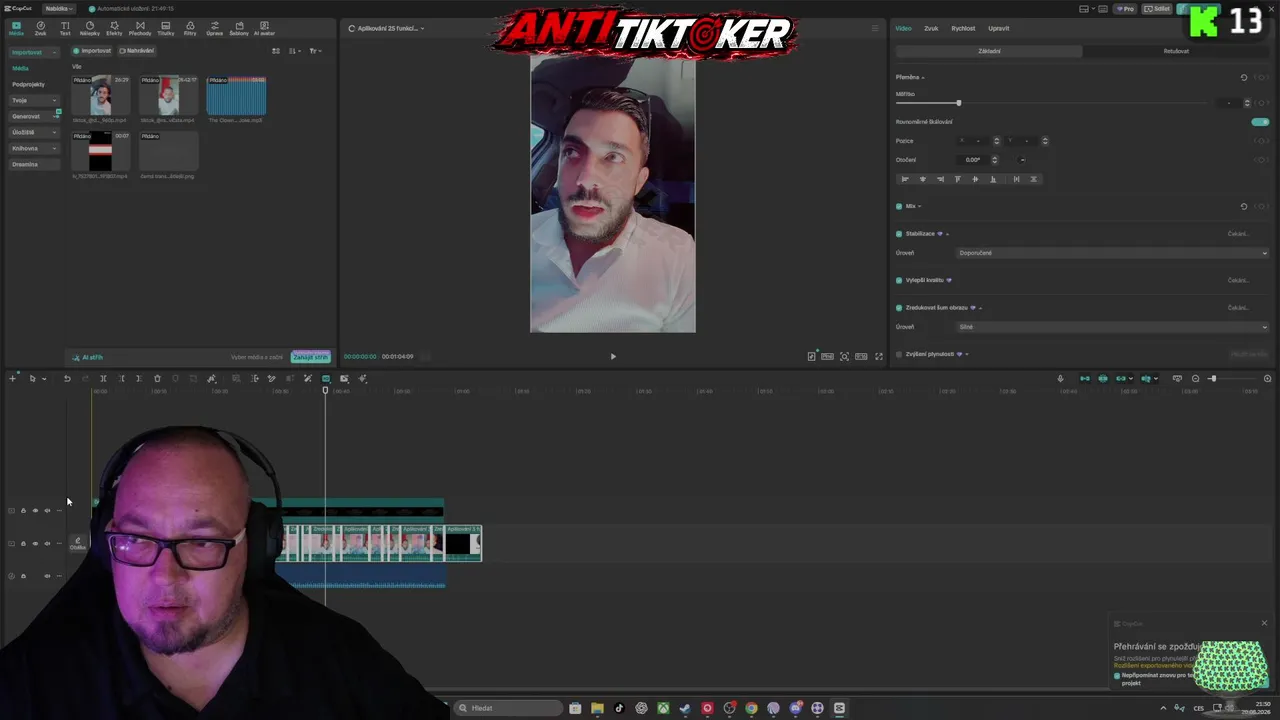Uncheck the Vylepši kvalitu checkbox

click(x=899, y=280)
